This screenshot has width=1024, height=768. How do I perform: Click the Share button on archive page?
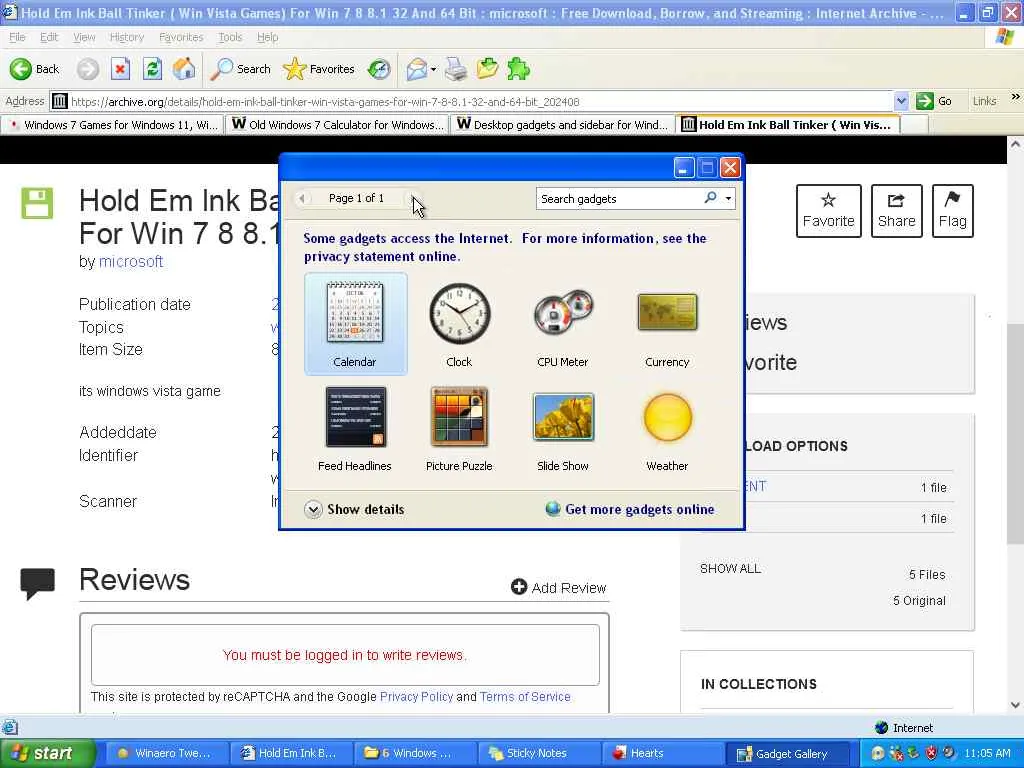tap(897, 211)
